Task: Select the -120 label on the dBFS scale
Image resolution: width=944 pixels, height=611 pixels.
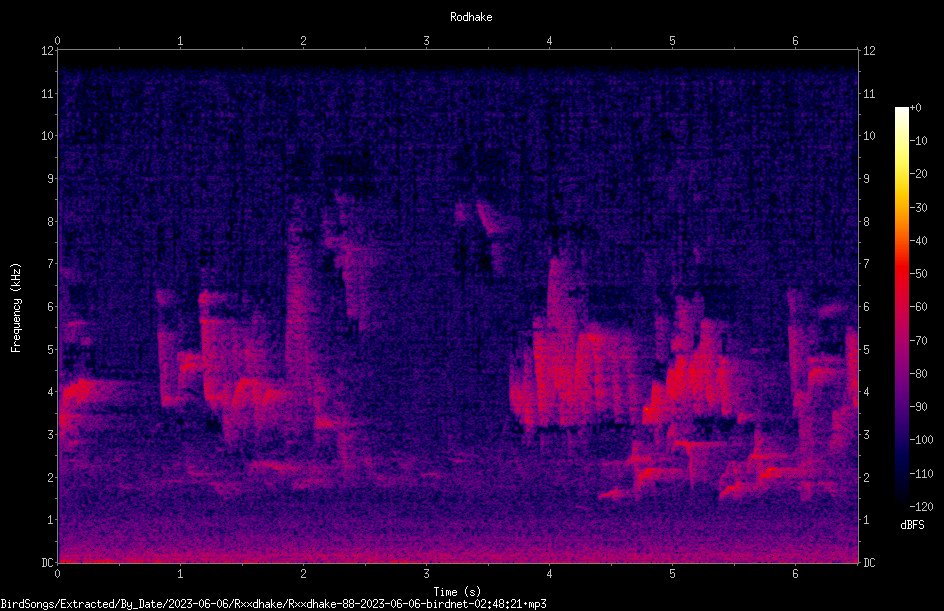Action: pos(921,507)
